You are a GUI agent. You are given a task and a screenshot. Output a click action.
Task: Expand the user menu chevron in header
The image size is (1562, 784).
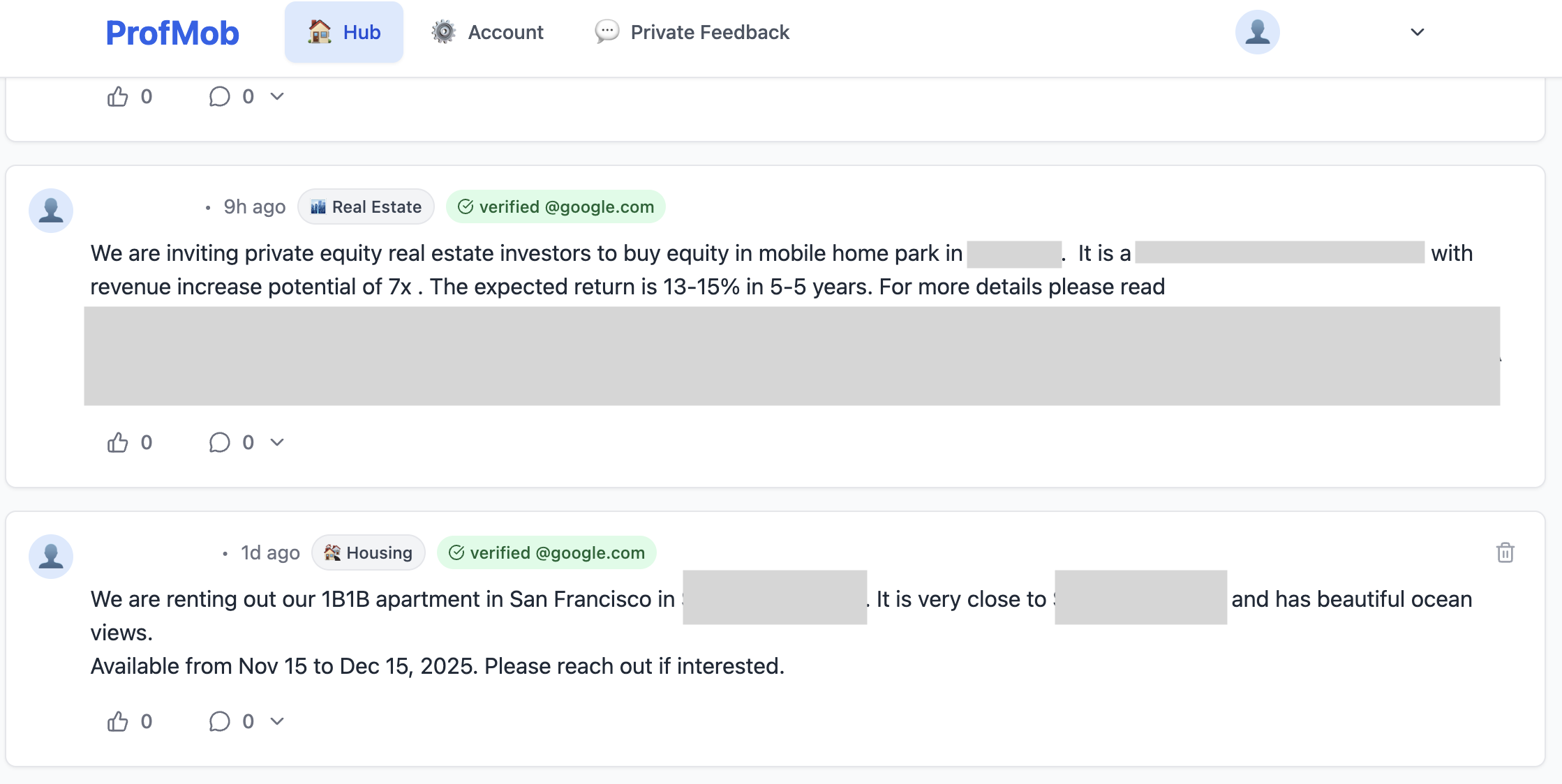[x=1417, y=32]
